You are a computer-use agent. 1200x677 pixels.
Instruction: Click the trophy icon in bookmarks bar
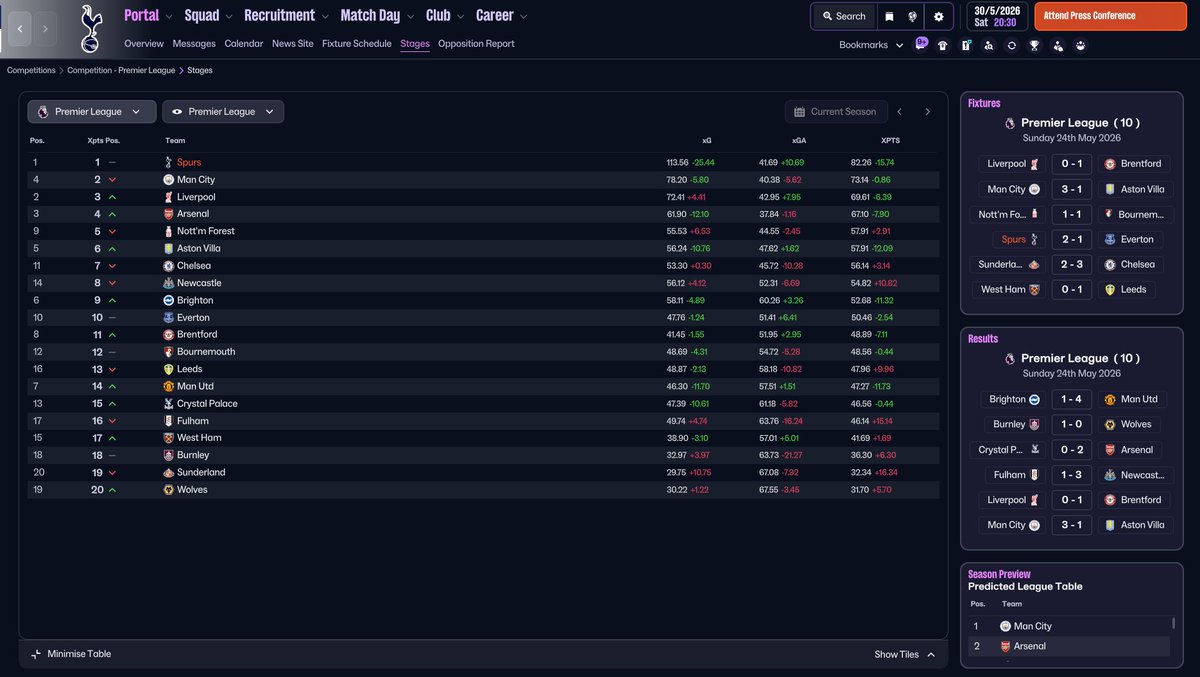1035,45
